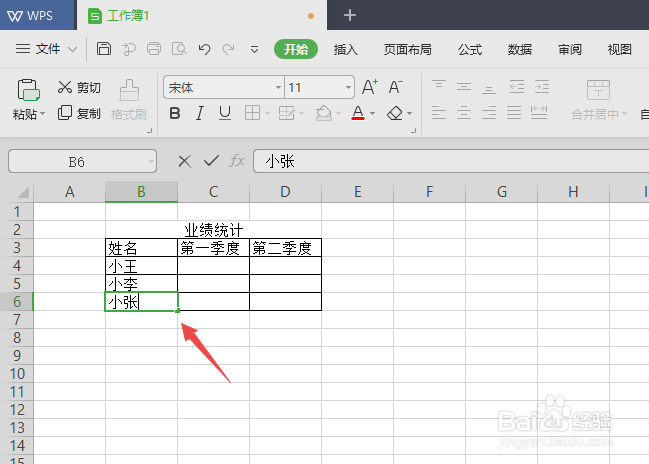The image size is (649, 464).
Task: Decrease font size with A- icon
Action: (x=395, y=87)
